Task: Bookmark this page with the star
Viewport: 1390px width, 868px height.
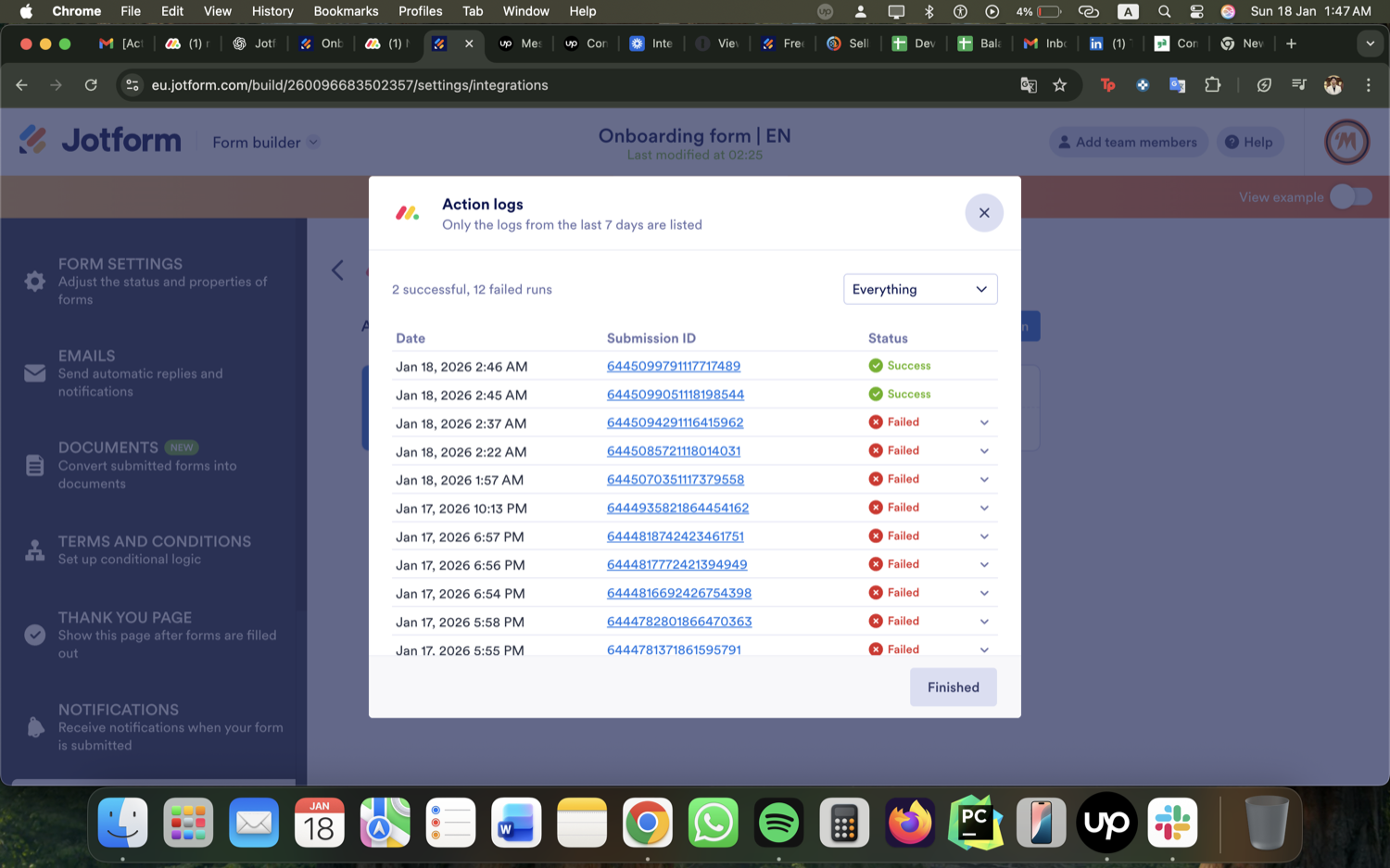Action: (1060, 85)
